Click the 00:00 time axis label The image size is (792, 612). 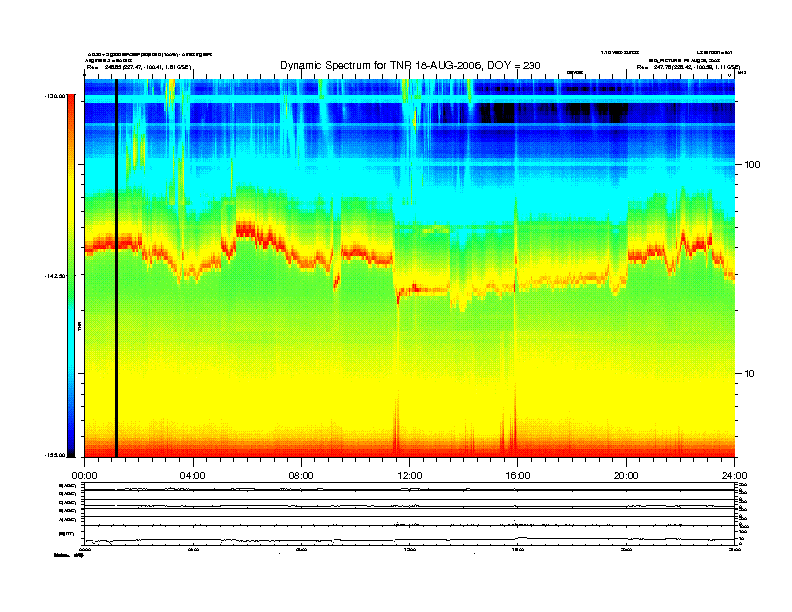pyautogui.click(x=84, y=476)
